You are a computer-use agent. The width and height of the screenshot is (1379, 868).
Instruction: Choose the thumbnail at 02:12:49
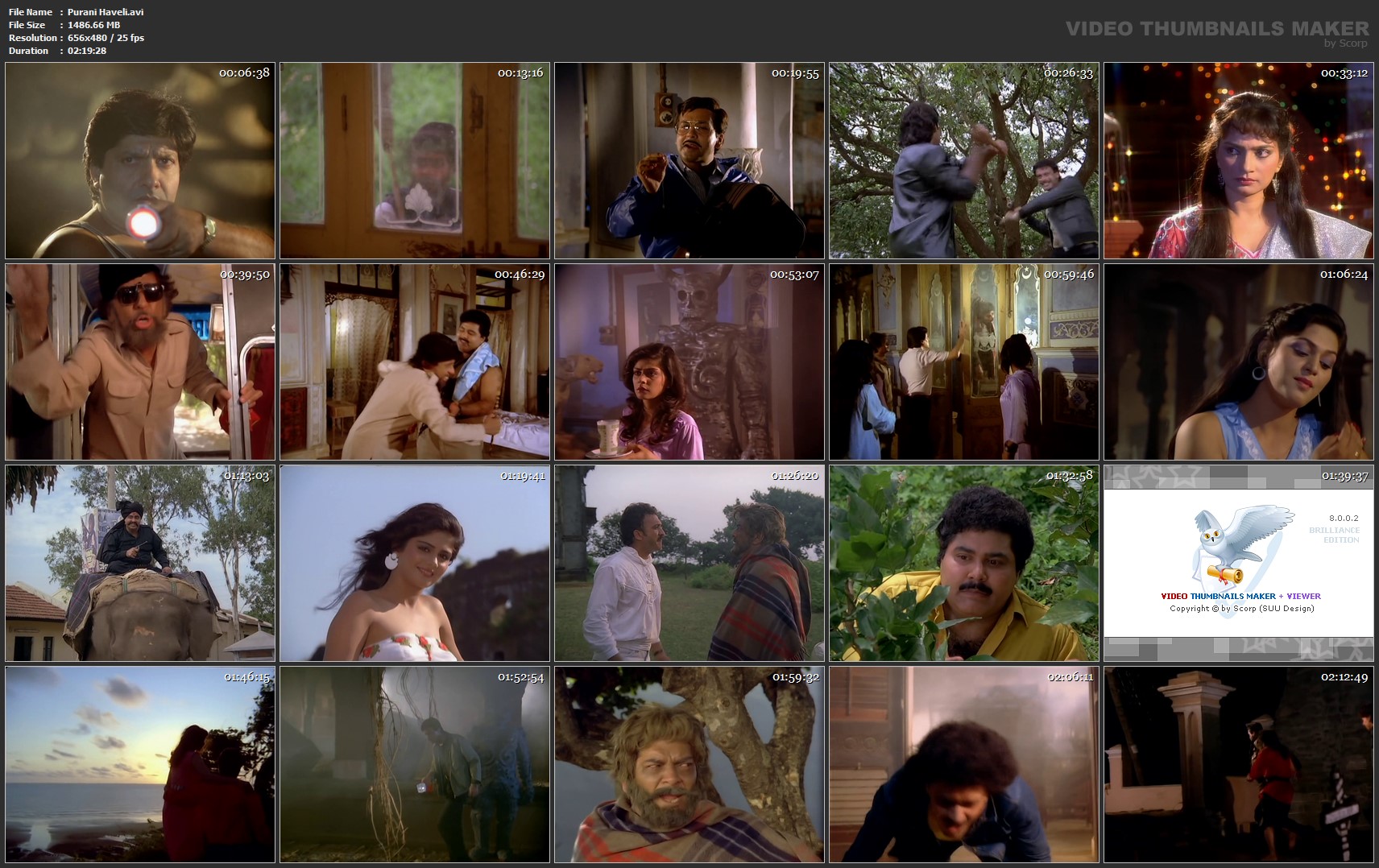pos(1239,765)
